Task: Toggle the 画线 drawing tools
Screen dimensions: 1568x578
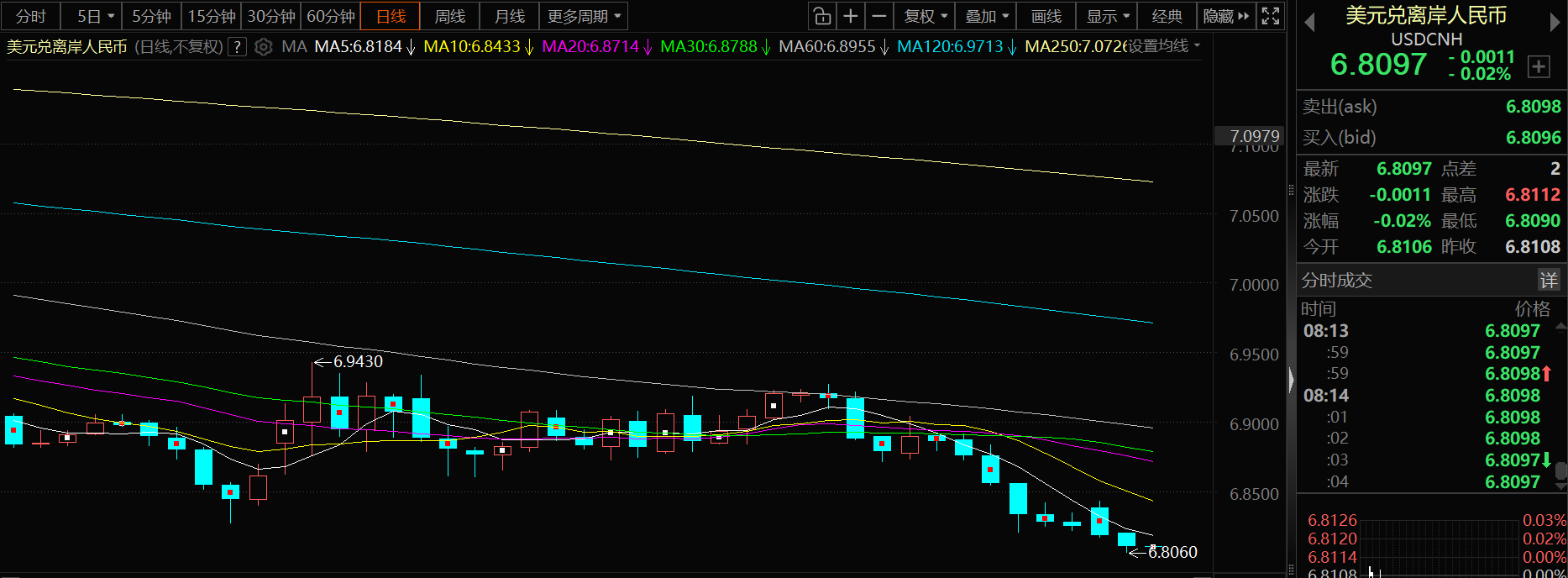Action: pos(1046,16)
